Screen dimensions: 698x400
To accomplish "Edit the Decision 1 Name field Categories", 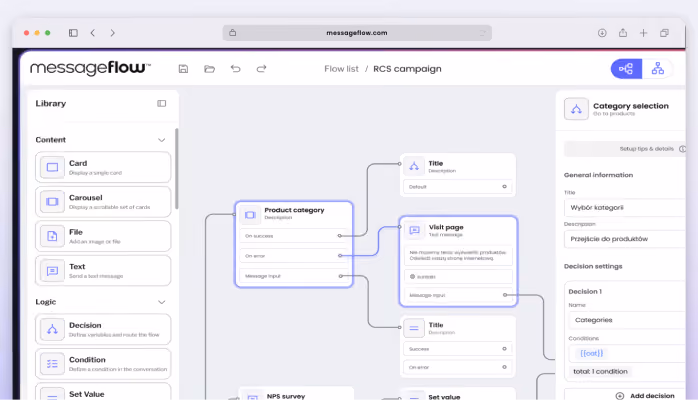I will coord(627,320).
